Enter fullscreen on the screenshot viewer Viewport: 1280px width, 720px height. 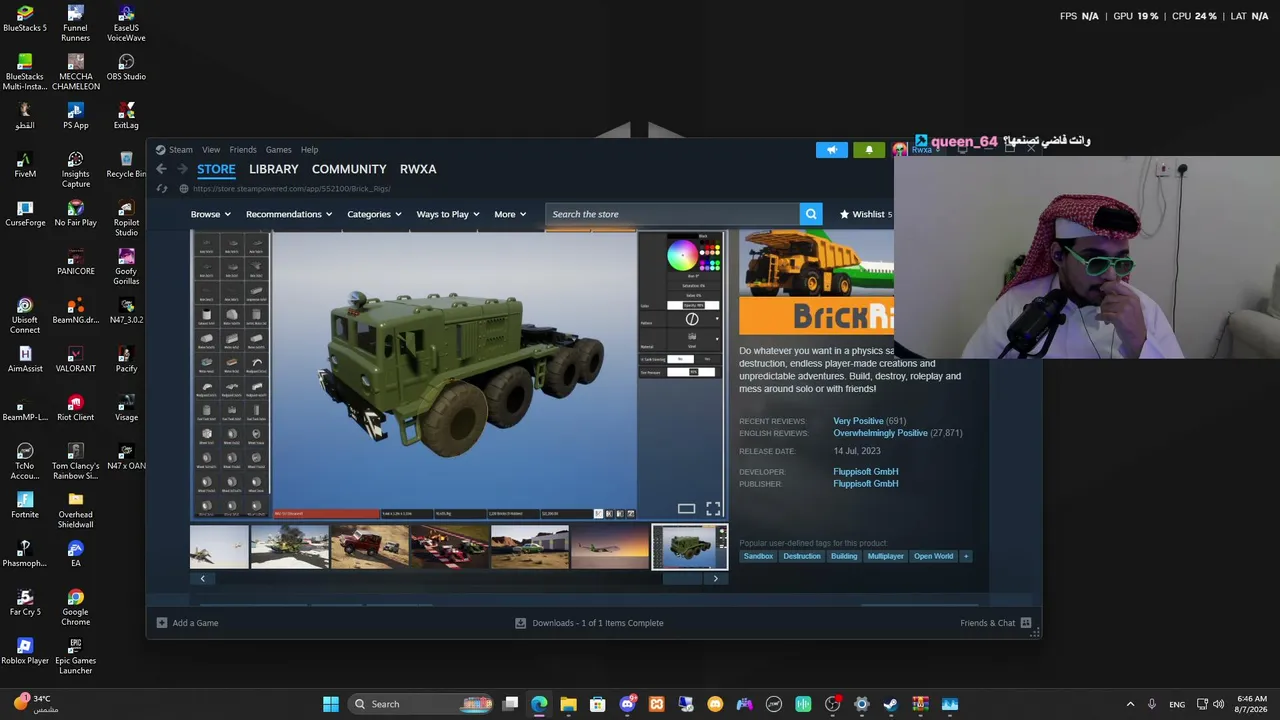tap(713, 509)
